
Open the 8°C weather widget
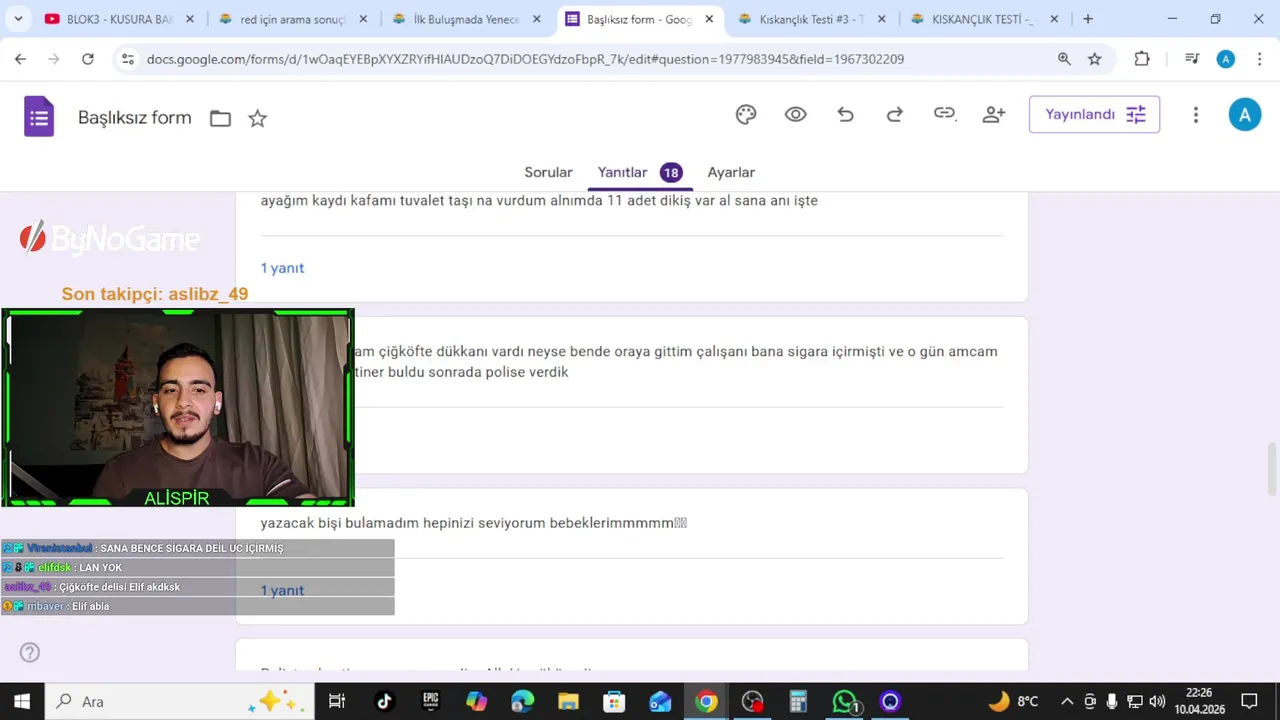[x=1012, y=701]
